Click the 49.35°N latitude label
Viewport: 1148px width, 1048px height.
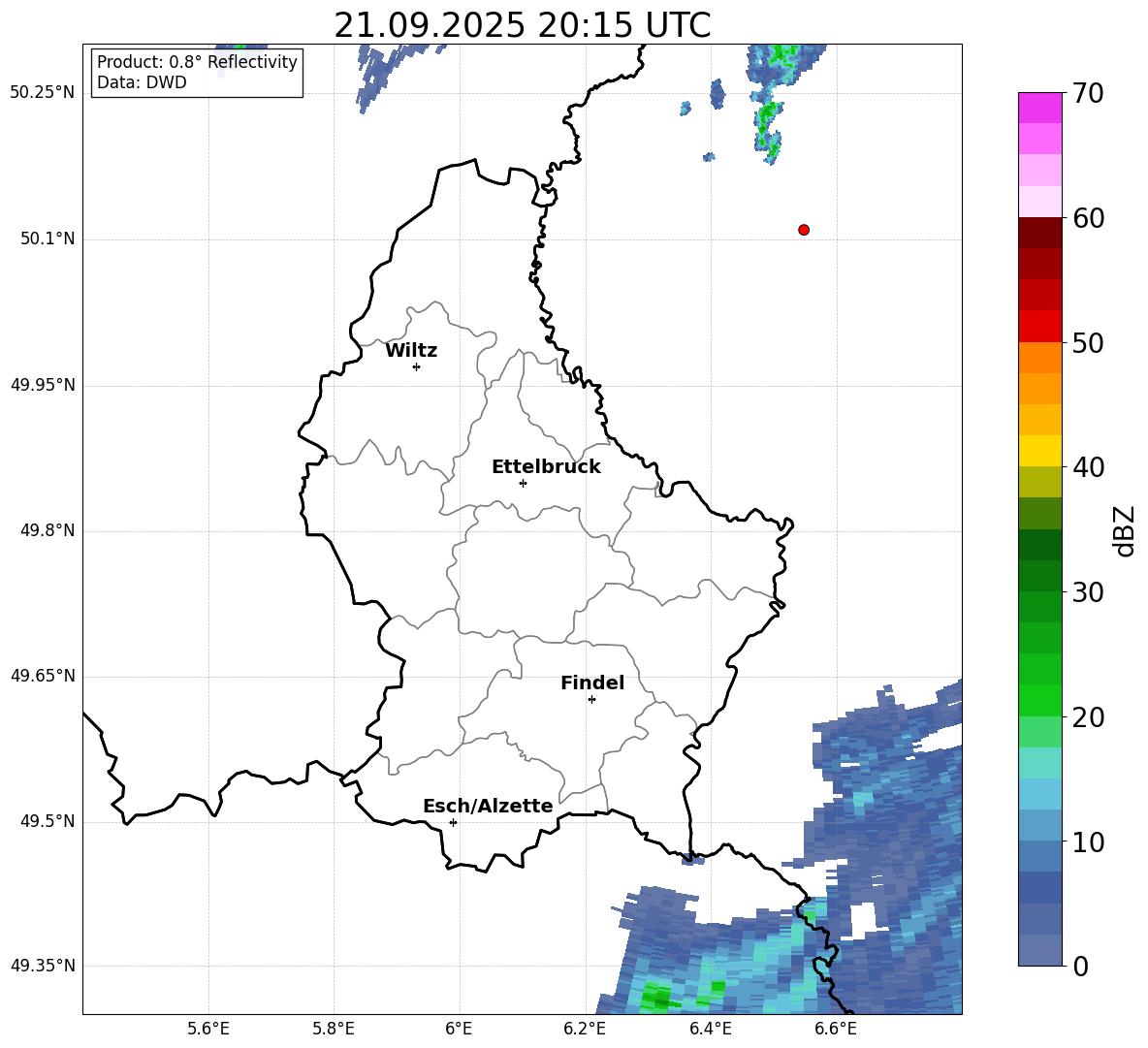click(x=43, y=966)
